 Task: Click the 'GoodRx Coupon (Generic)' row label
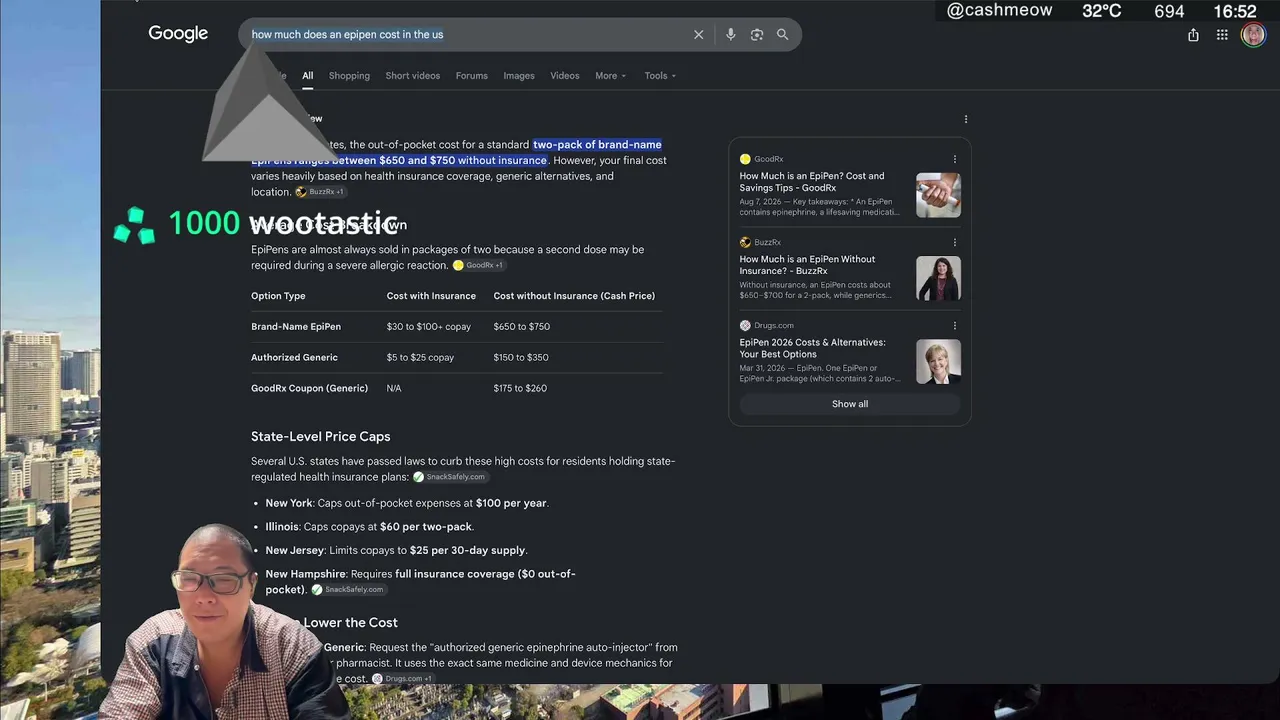coord(309,388)
